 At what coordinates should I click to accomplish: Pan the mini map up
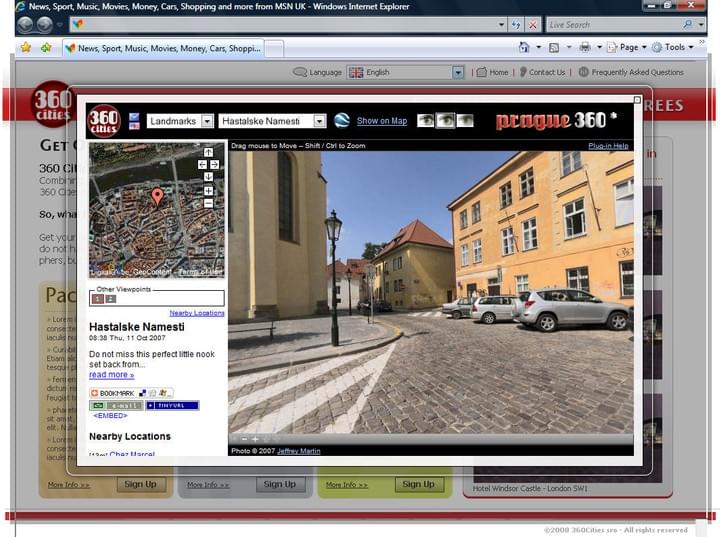point(208,153)
